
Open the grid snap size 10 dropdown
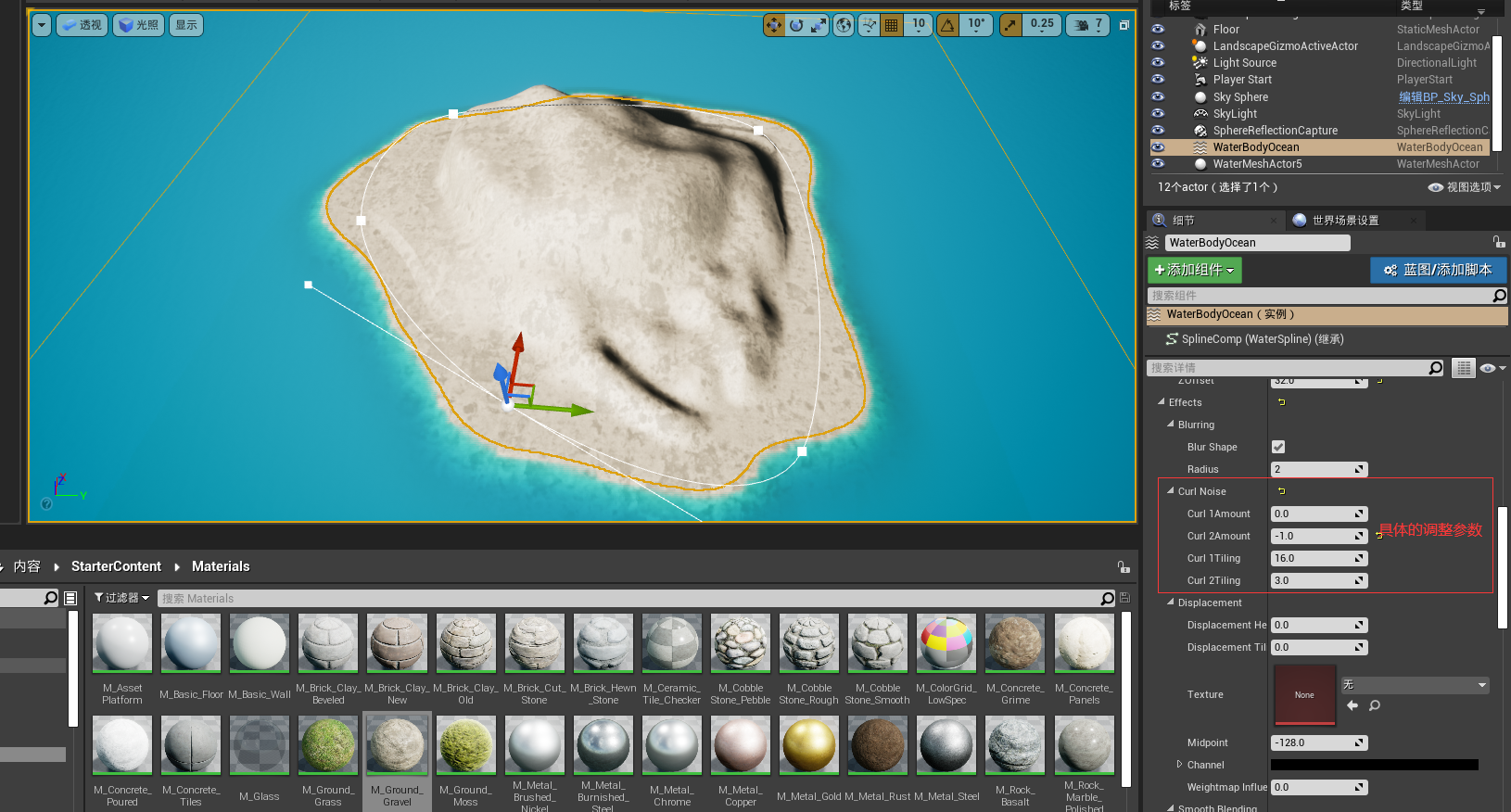[x=918, y=25]
